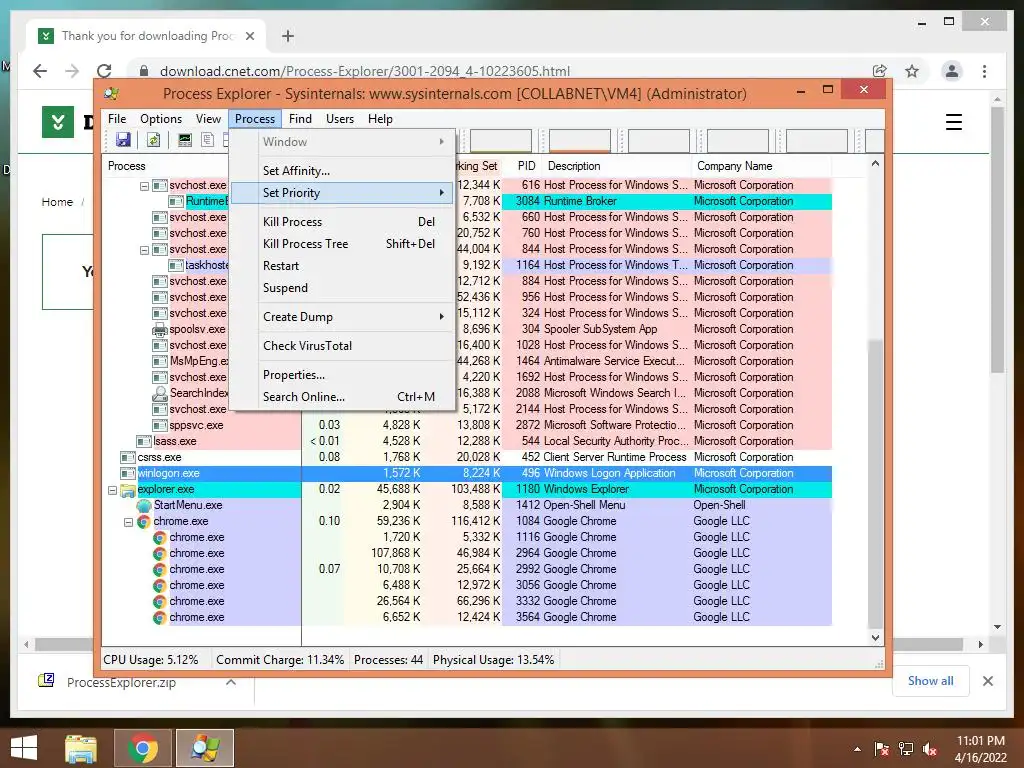Image resolution: width=1024 pixels, height=768 pixels.
Task: Click the download.cnet.com address bar
Action: (498, 71)
